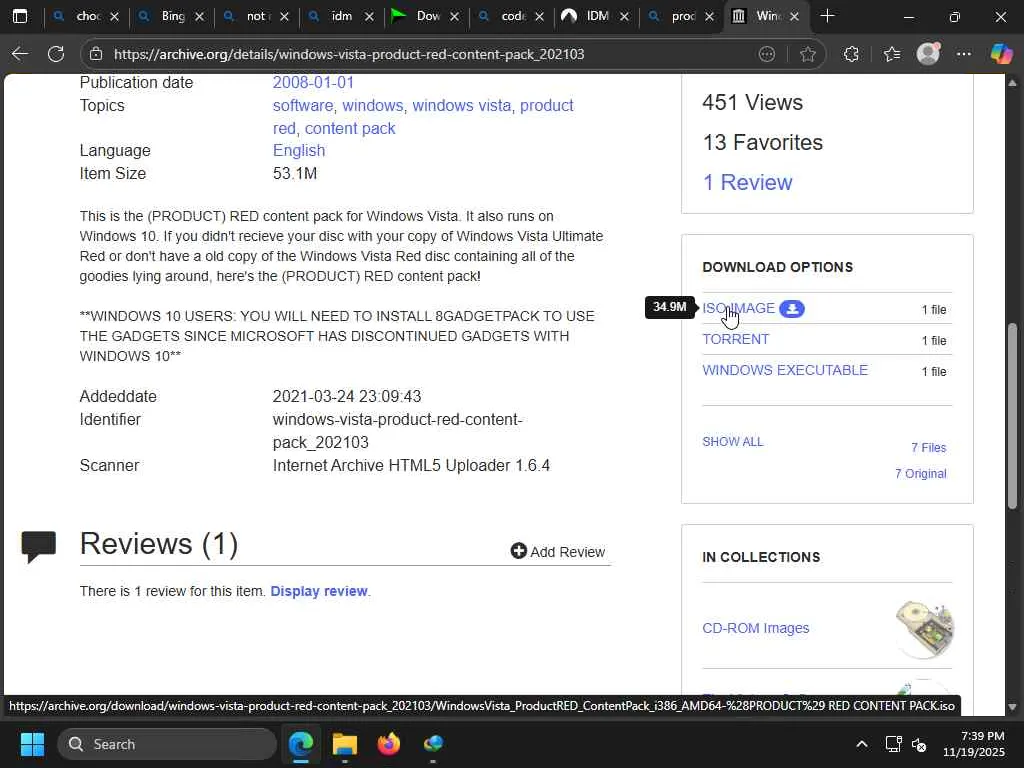The width and height of the screenshot is (1024, 768).
Task: Click the Display review link
Action: click(319, 591)
